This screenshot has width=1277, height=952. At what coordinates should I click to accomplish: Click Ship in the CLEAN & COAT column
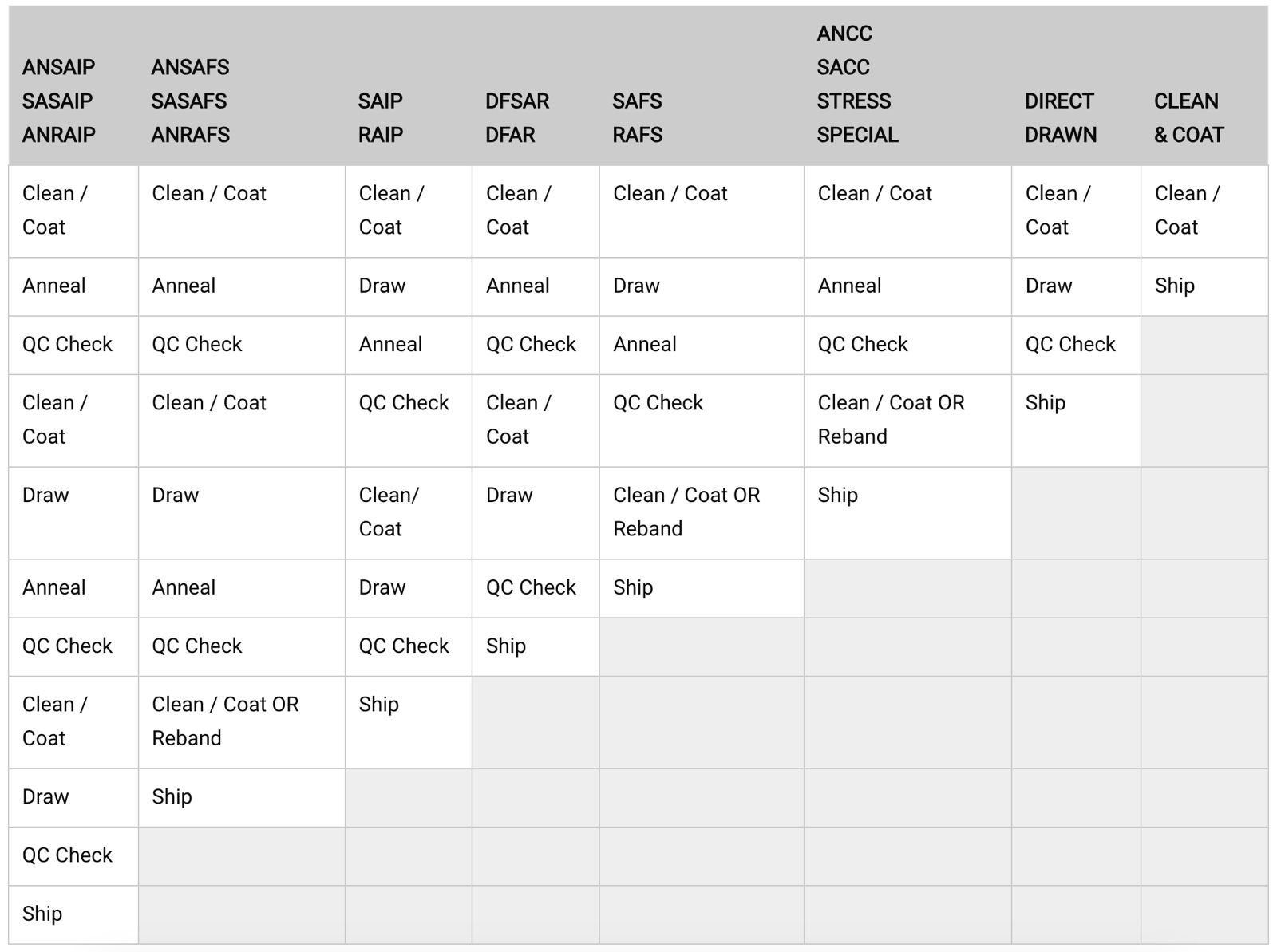(1175, 286)
